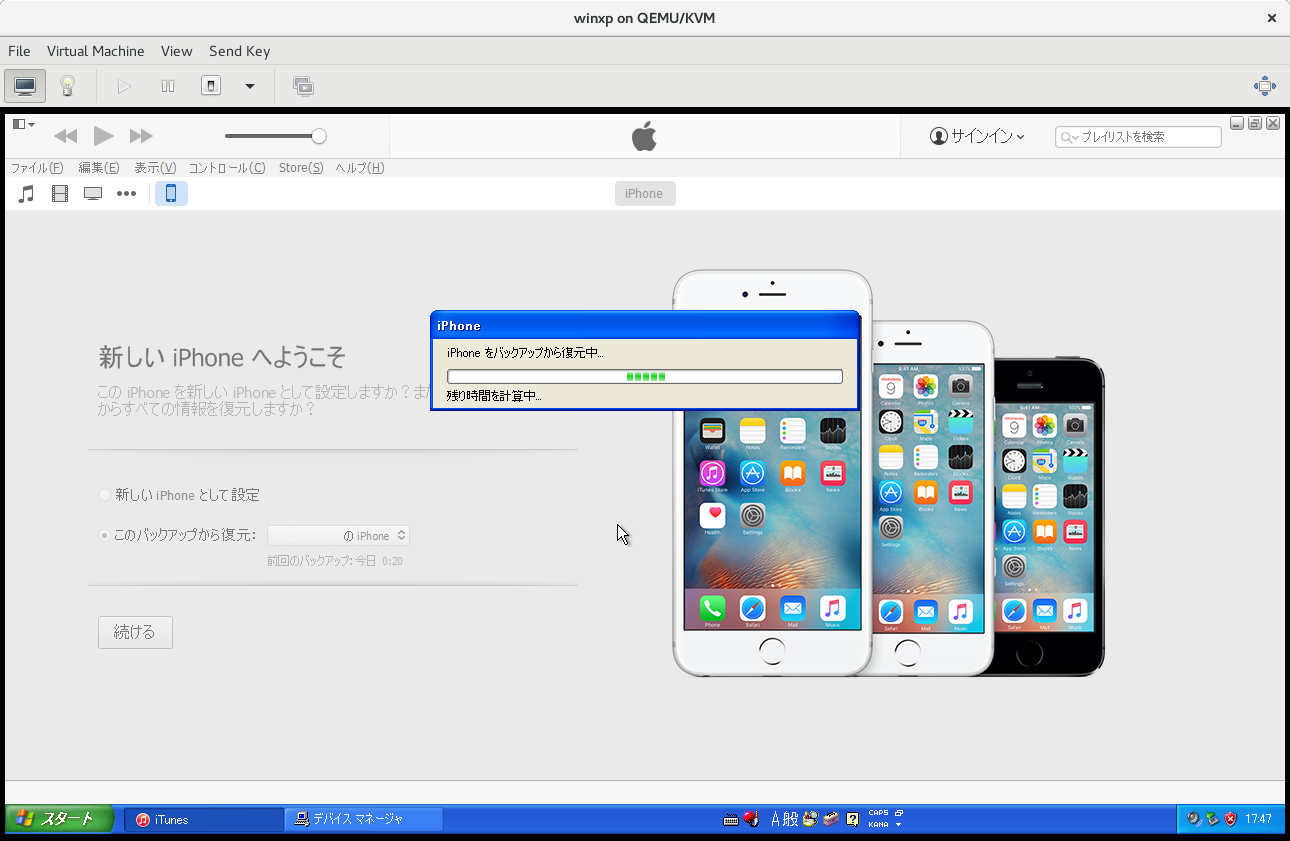Open the search magnifier options arrow
This screenshot has height=841, width=1290.
pyautogui.click(x=1069, y=137)
